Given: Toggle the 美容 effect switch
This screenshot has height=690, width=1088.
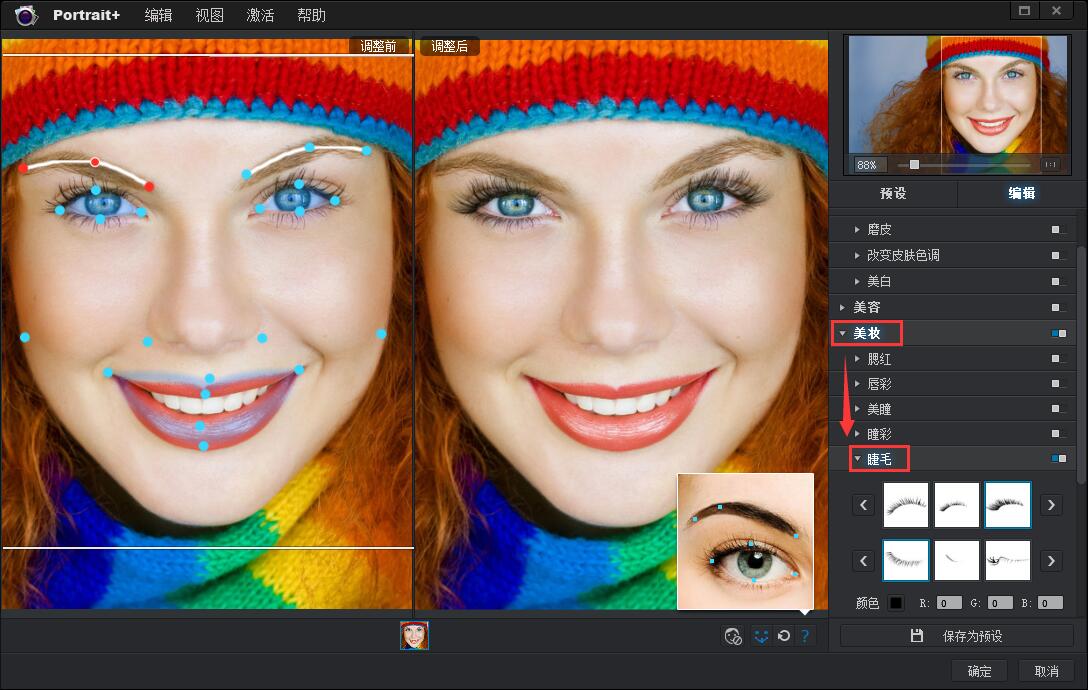Looking at the screenshot, I should [x=1058, y=307].
